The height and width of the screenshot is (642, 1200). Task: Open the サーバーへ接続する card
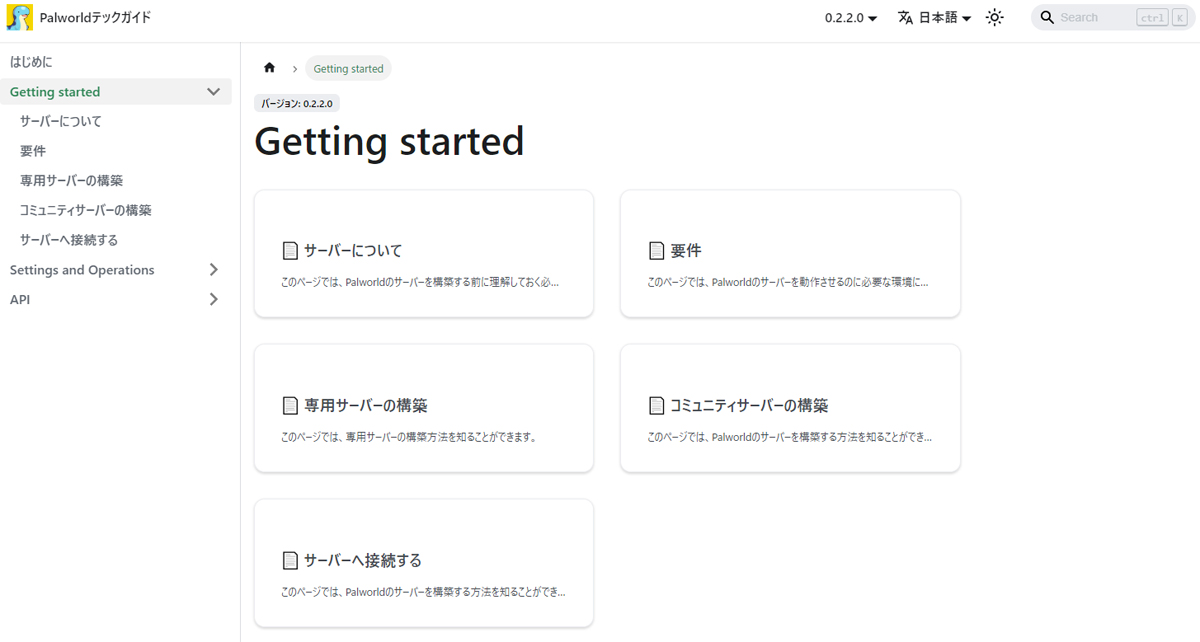(423, 563)
